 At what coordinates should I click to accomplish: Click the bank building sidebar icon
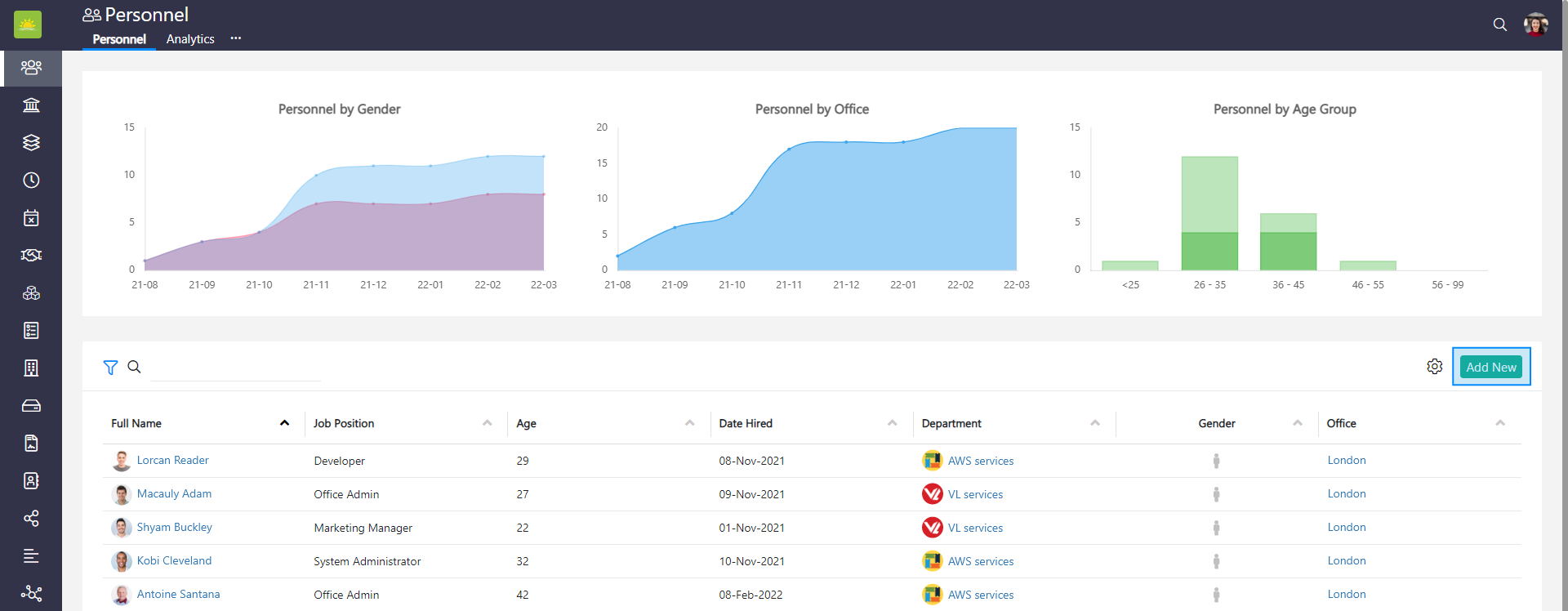tap(31, 105)
